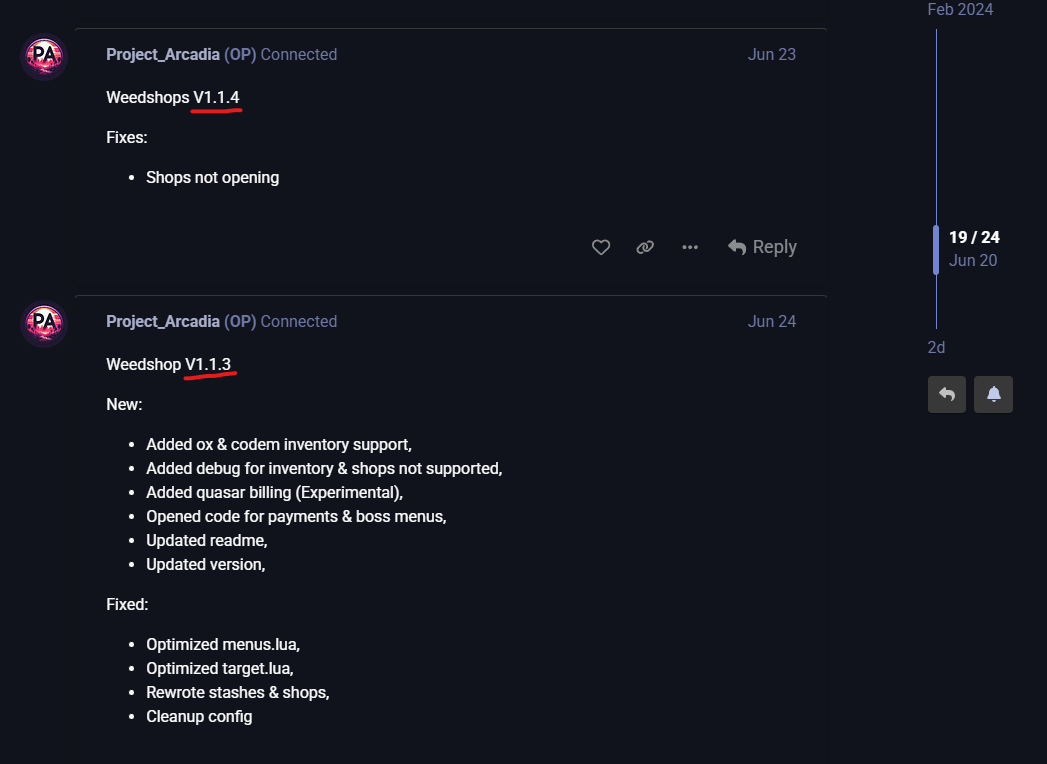
Task: Copy link to the V1.1.4 post
Action: (645, 247)
